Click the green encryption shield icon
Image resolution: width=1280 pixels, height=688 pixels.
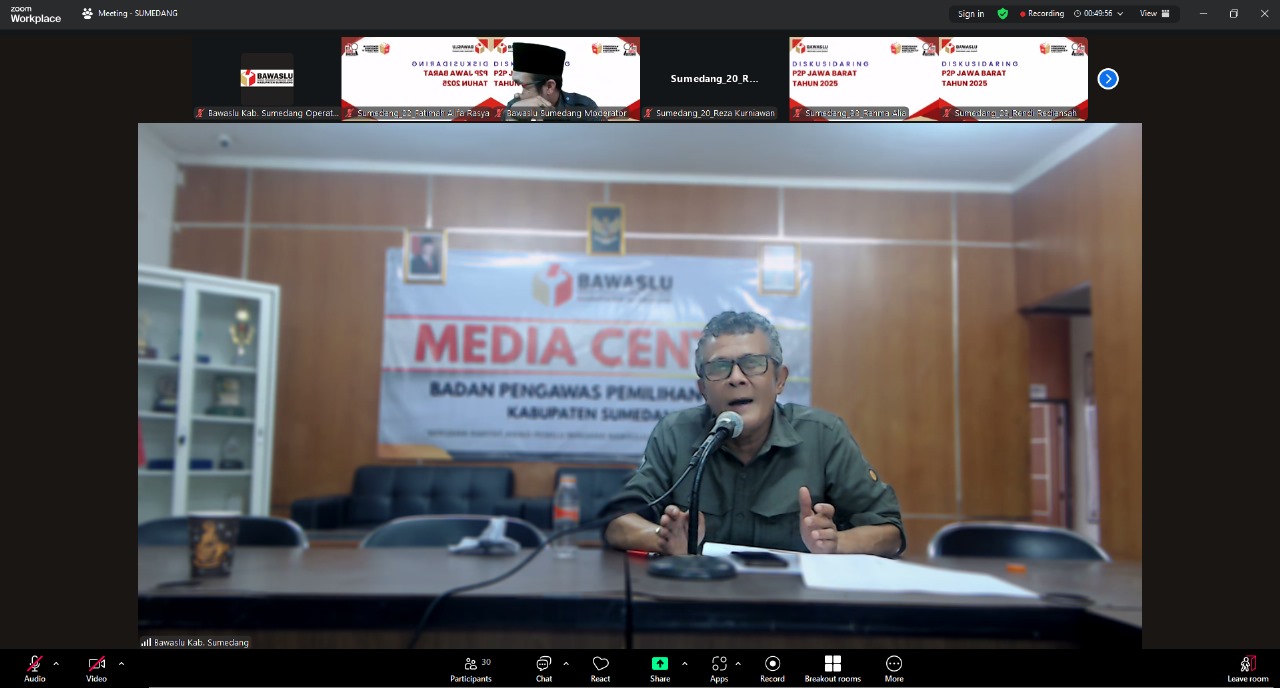[1002, 14]
